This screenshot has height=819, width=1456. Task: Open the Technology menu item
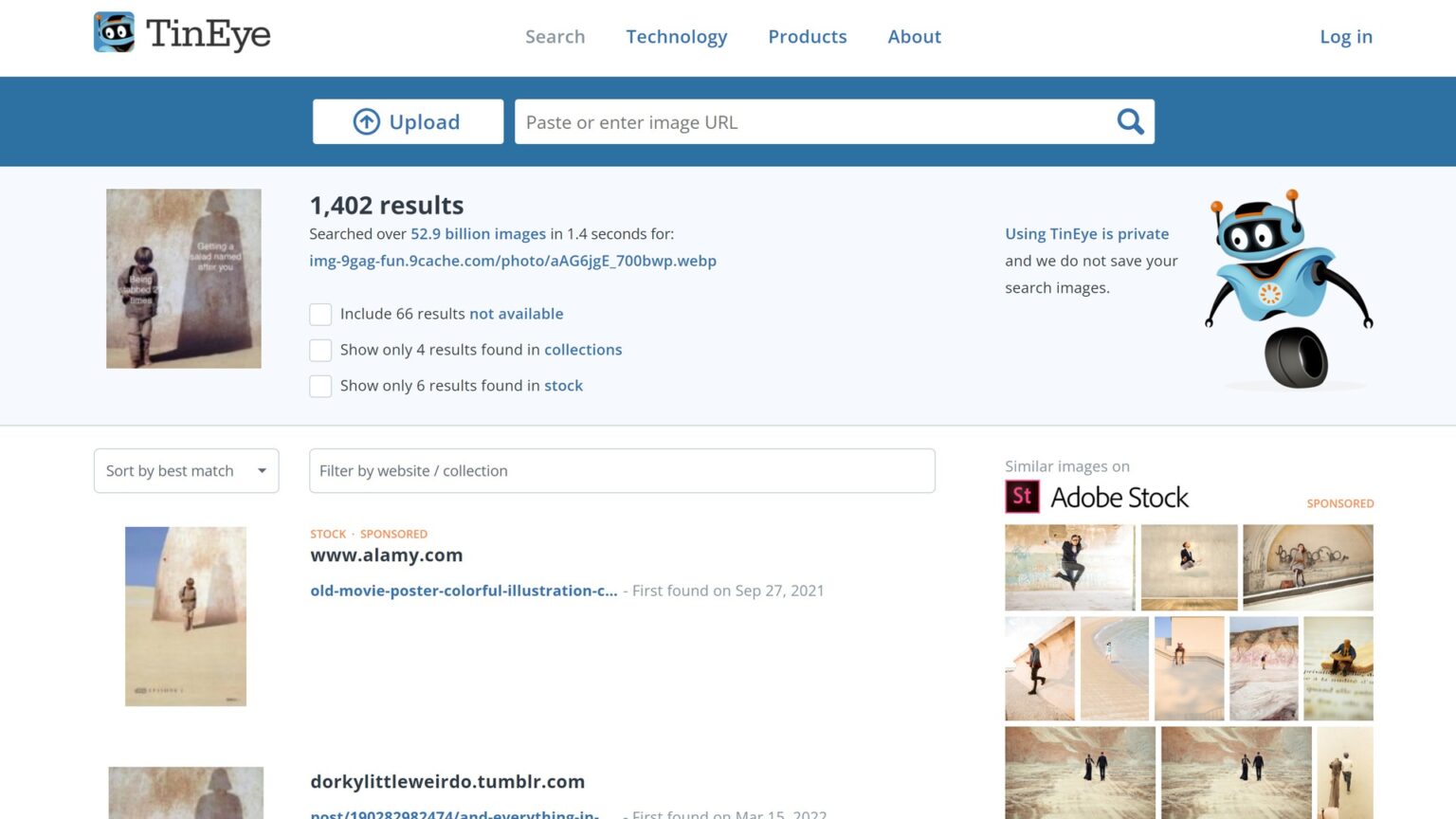pyautogui.click(x=676, y=37)
